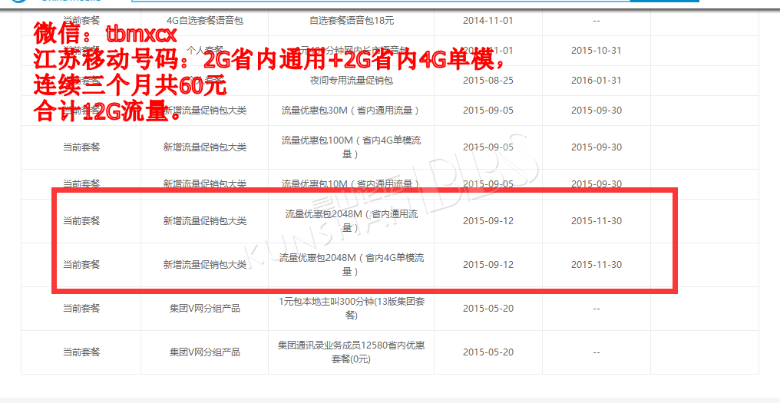
Task: Click 2015-09-05 in the 100M package row
Action: tap(488, 147)
